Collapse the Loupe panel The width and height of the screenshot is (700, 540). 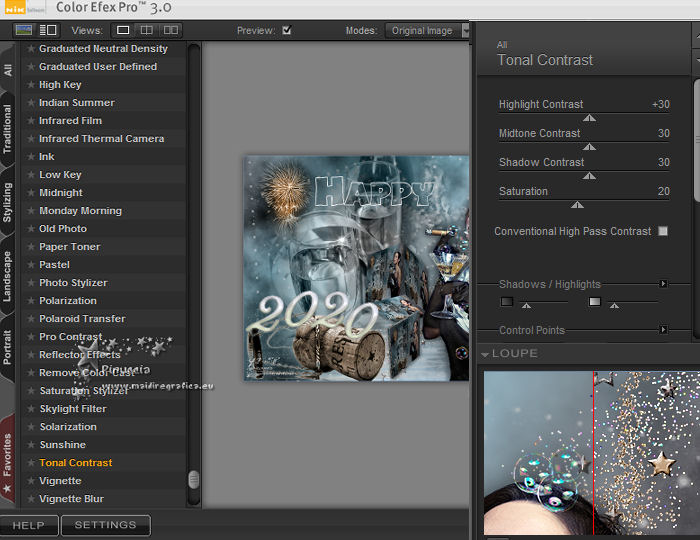(x=485, y=354)
